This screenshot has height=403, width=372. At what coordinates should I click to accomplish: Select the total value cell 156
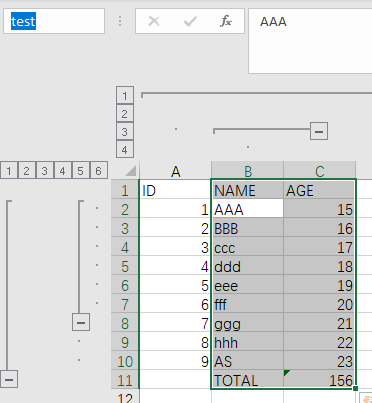point(320,380)
